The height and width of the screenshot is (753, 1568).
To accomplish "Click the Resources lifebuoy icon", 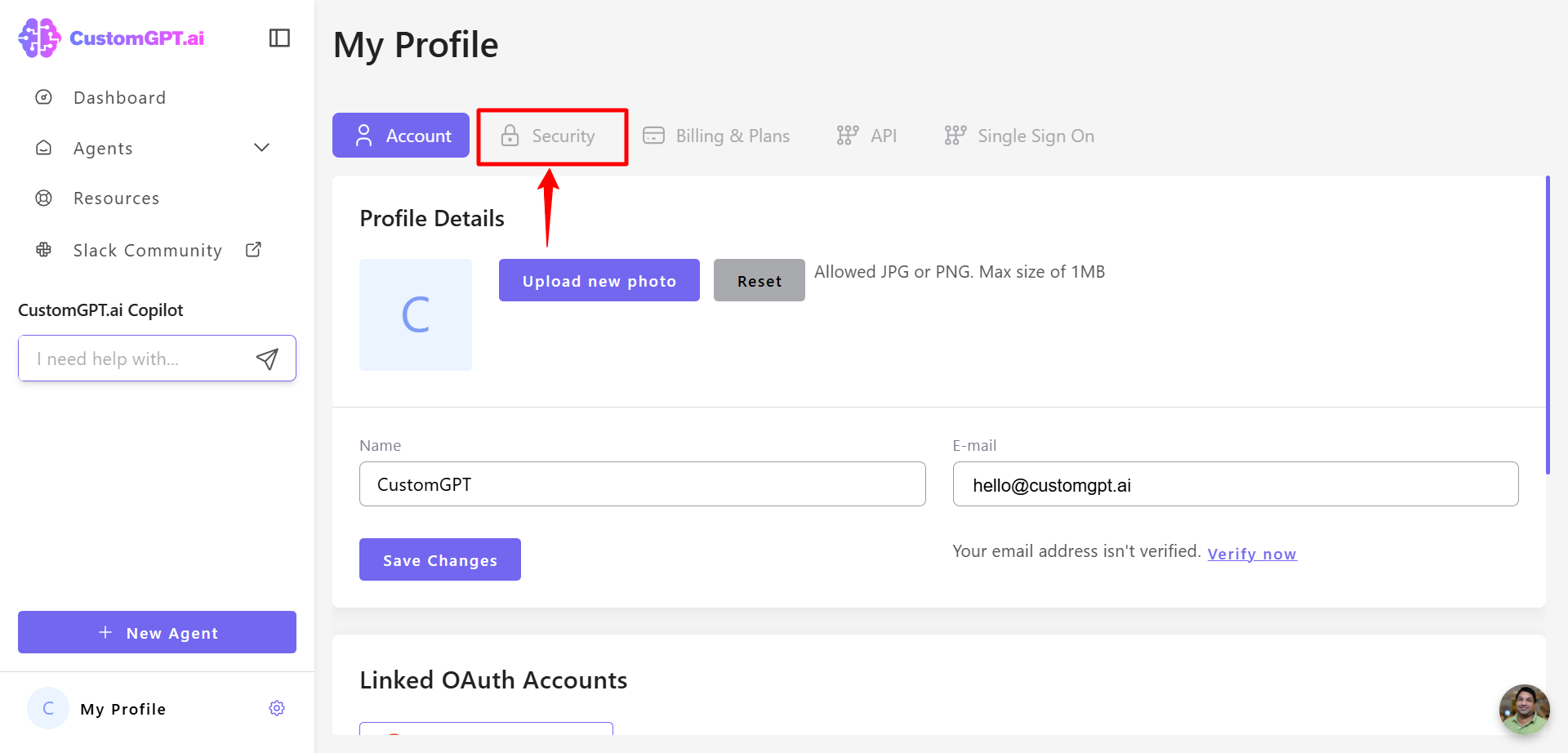I will [x=44, y=198].
